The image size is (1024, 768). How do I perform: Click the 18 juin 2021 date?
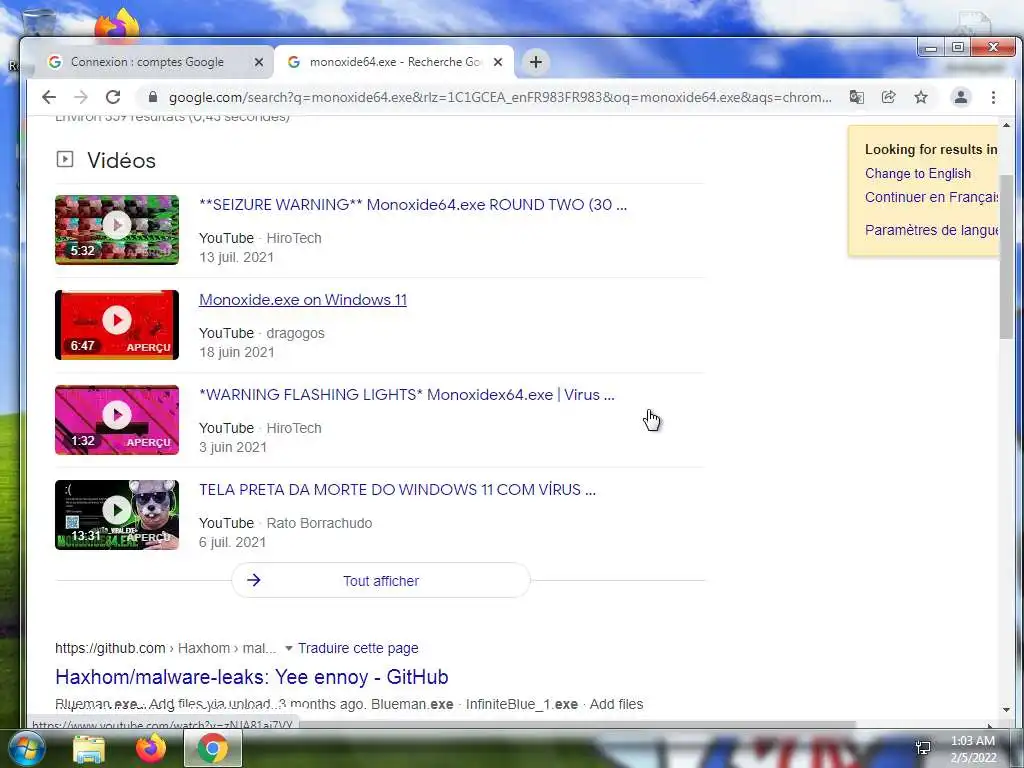[236, 352]
